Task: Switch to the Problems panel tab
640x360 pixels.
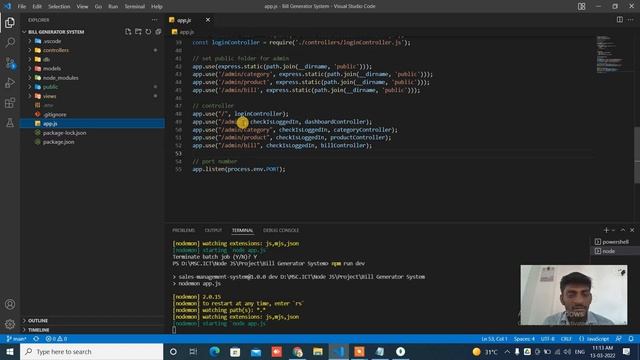Action: (184, 230)
